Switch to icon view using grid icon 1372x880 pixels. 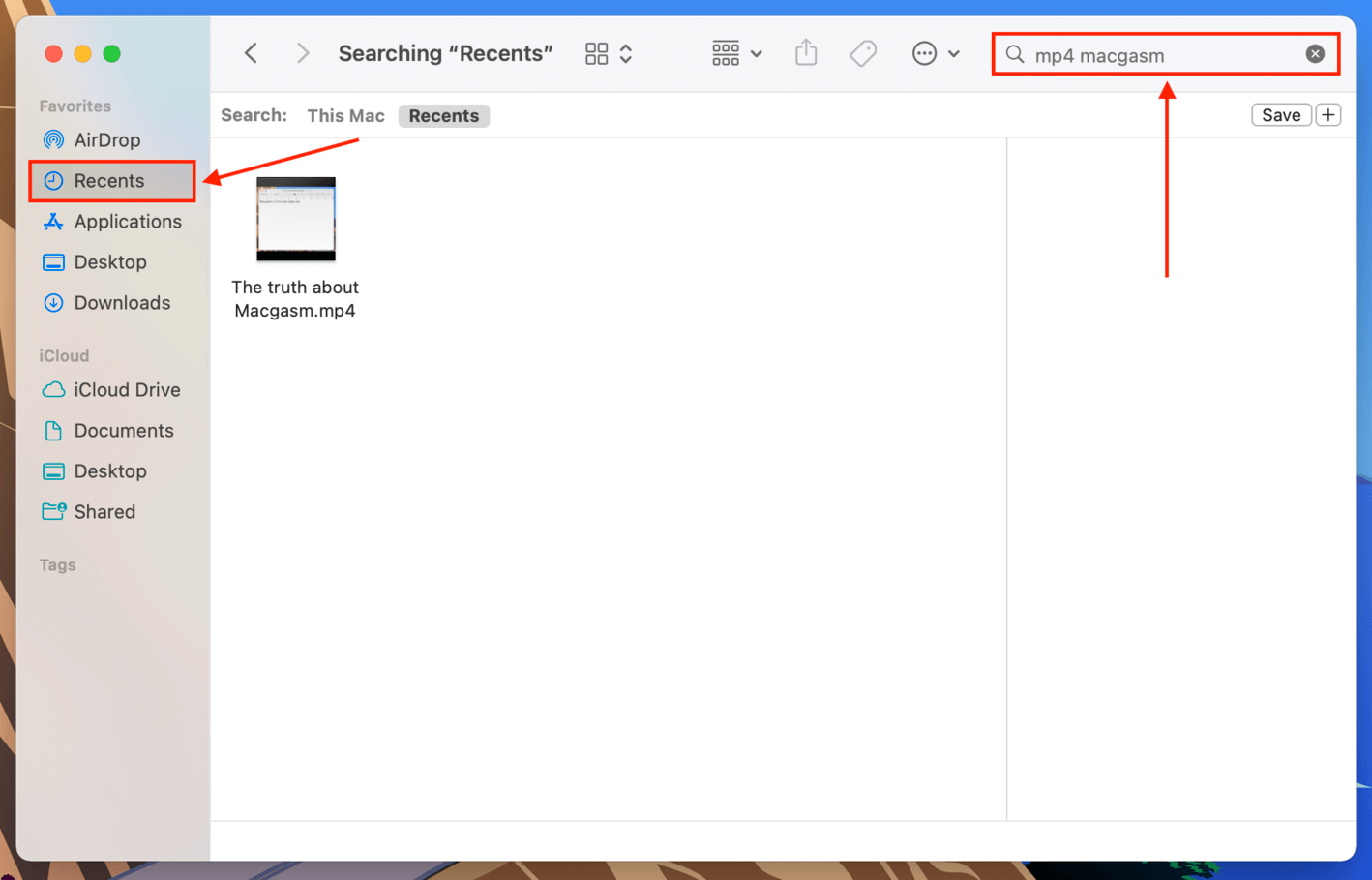[x=596, y=53]
